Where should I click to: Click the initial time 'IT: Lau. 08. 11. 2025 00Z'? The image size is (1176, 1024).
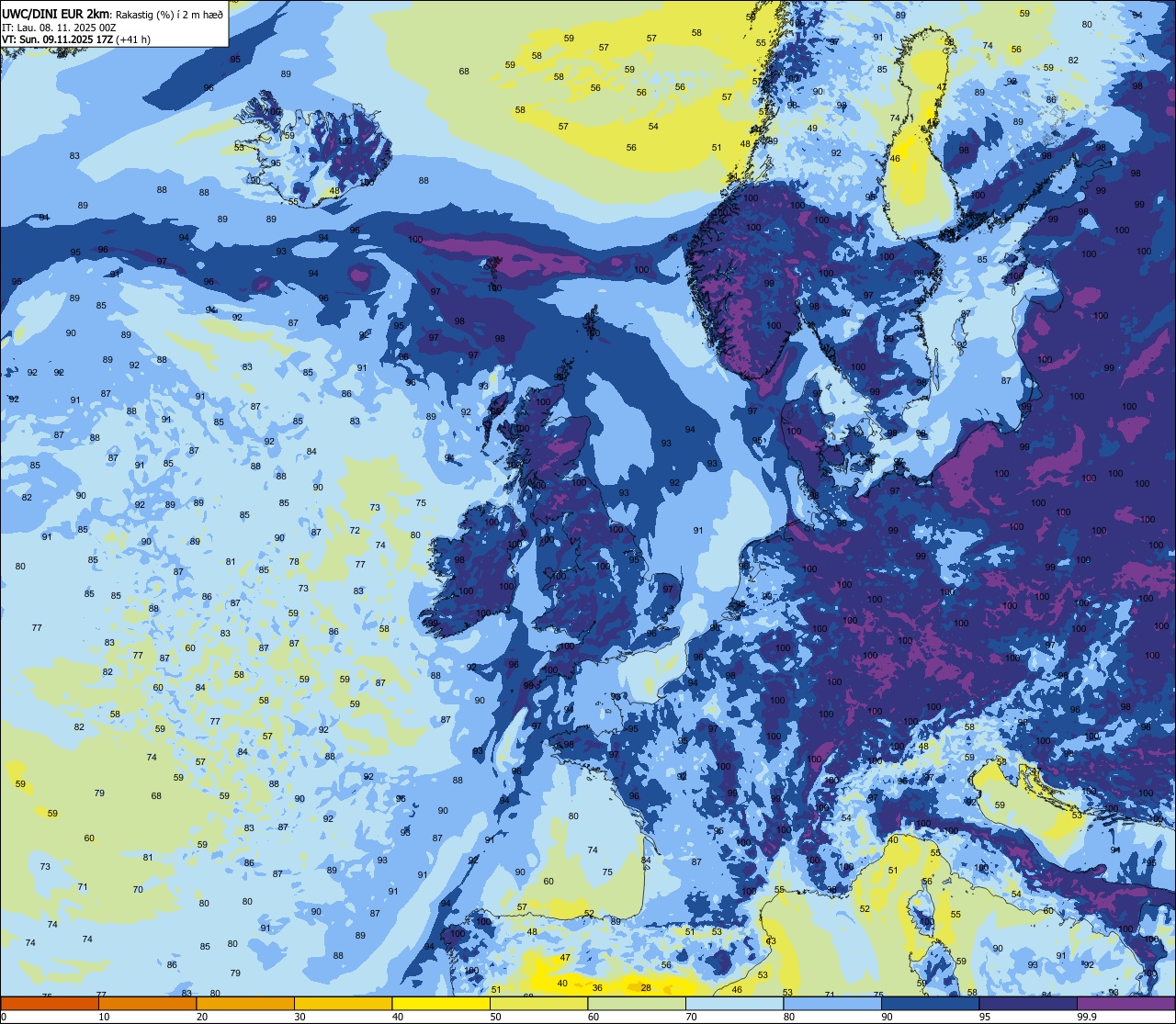click(58, 28)
